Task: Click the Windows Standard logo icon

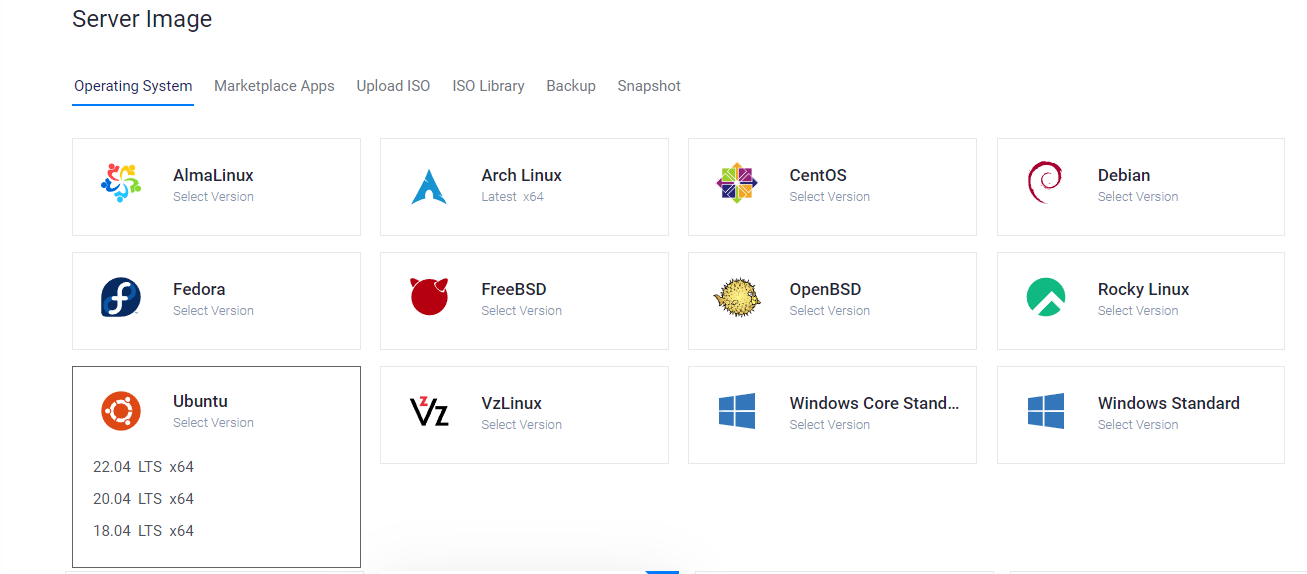Action: [1046, 411]
